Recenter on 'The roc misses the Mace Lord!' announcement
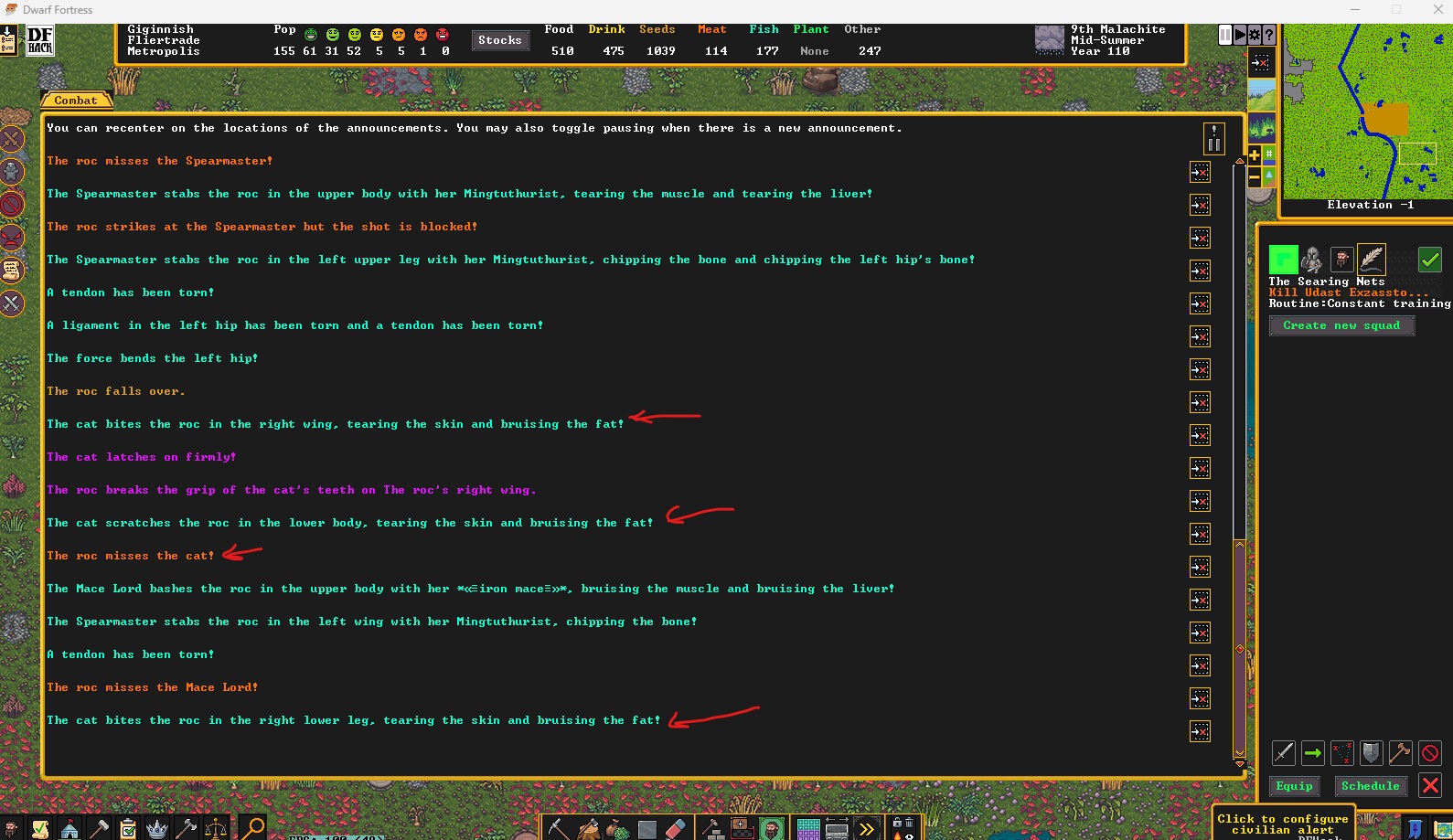 click(1200, 698)
